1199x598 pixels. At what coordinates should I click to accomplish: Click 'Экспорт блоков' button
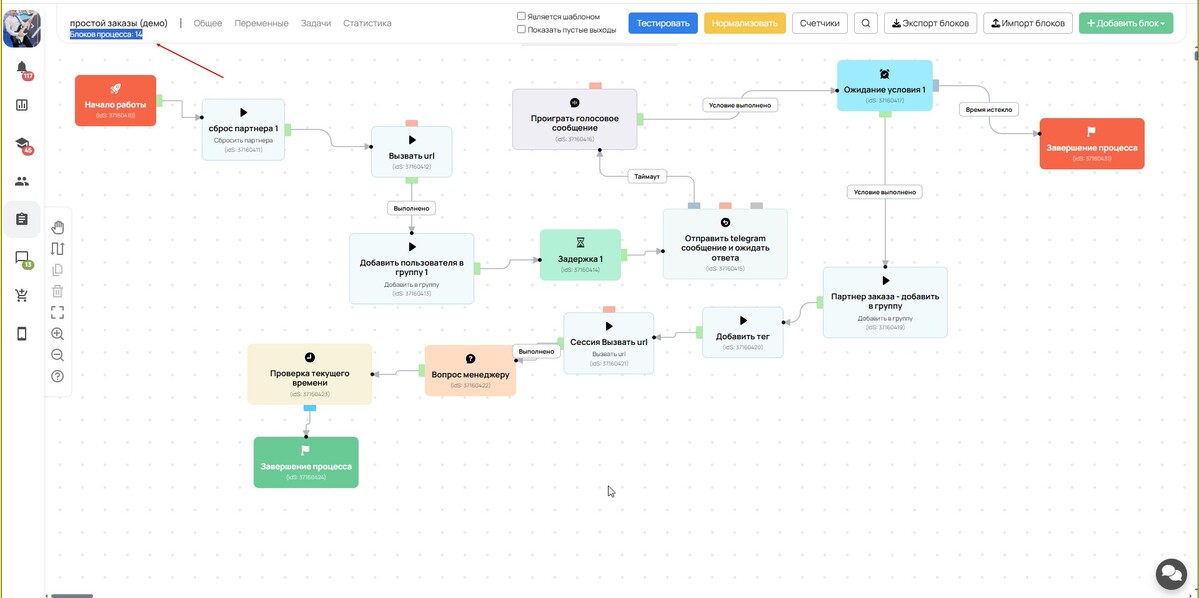930,23
